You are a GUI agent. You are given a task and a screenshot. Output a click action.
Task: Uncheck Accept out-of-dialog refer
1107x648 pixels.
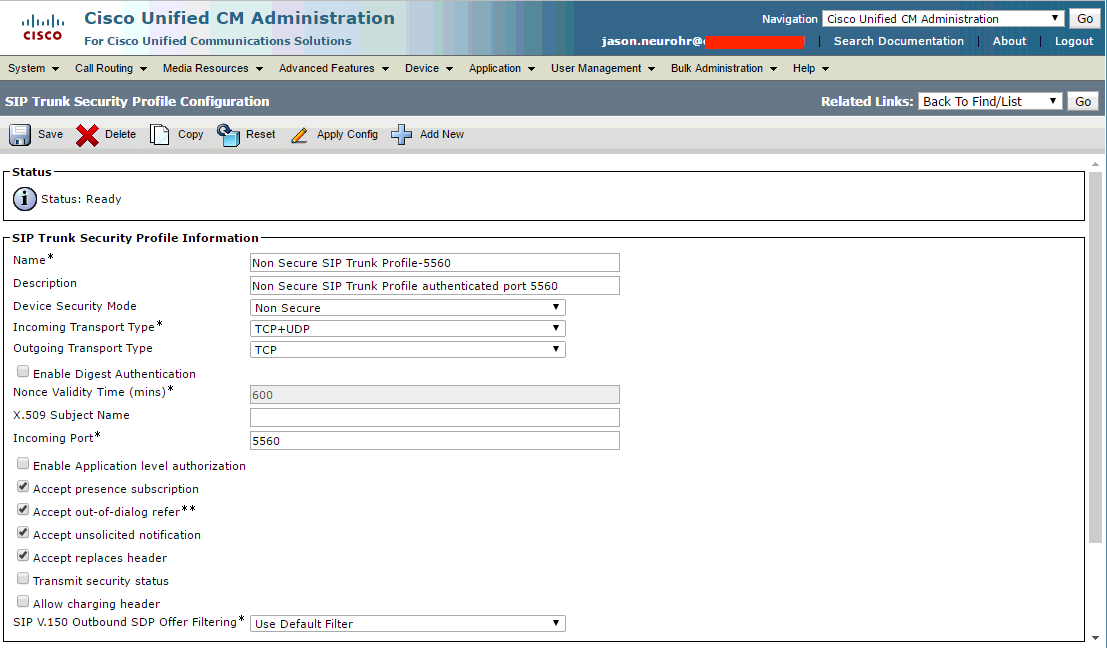tap(23, 510)
